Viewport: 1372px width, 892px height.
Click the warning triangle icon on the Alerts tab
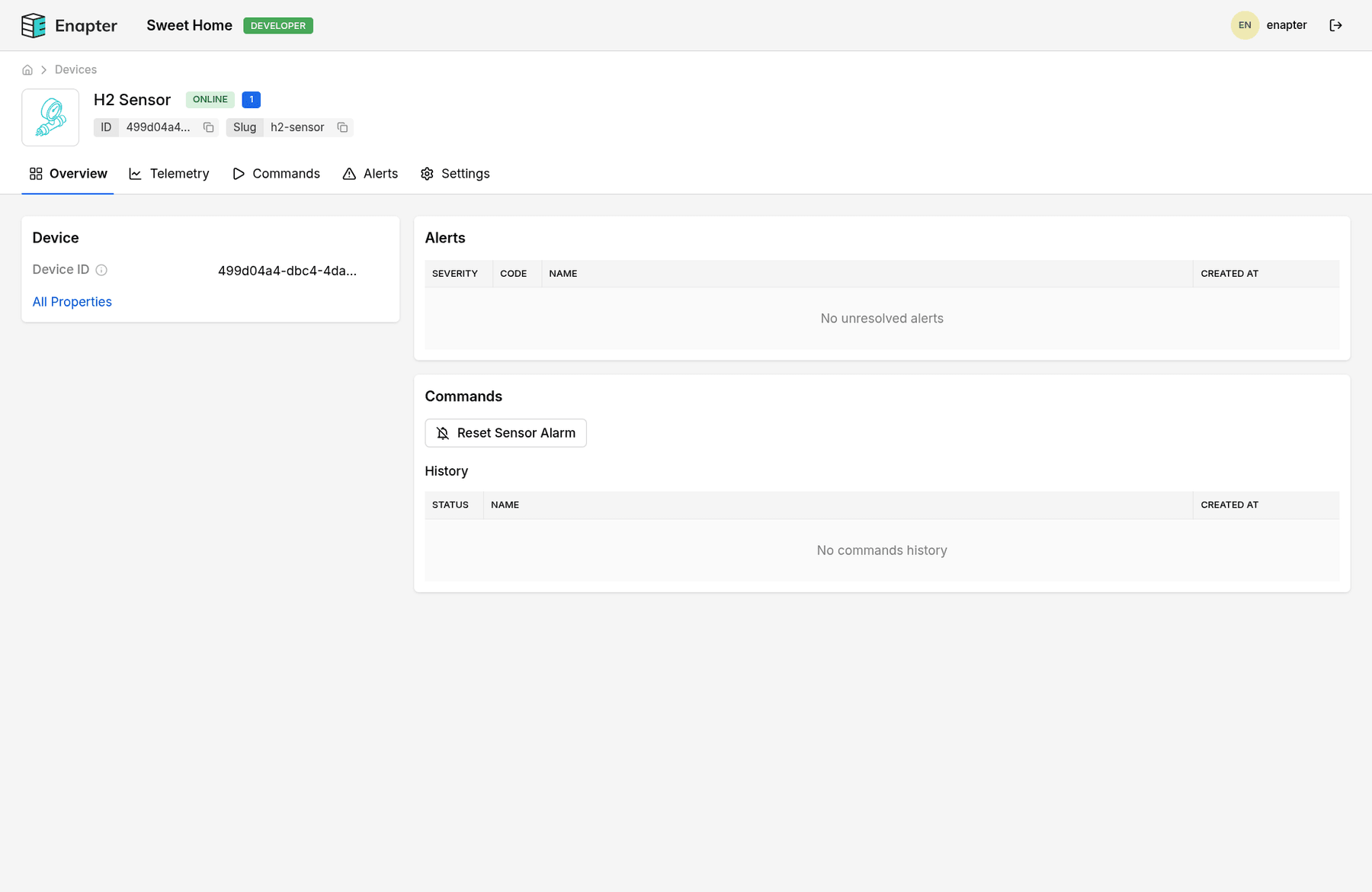click(348, 173)
